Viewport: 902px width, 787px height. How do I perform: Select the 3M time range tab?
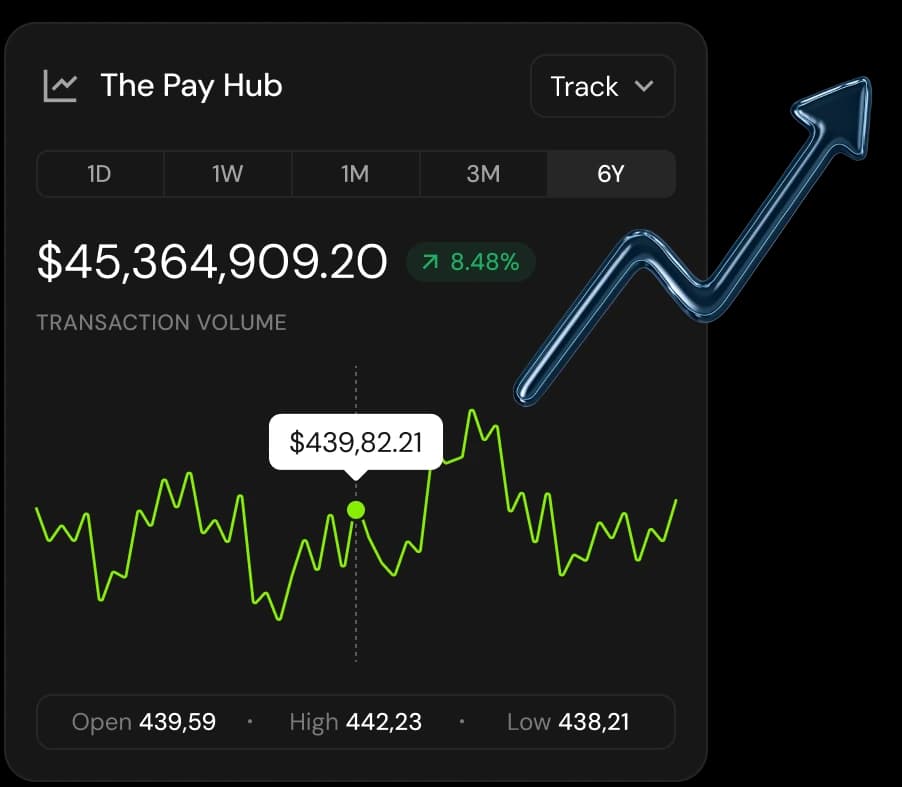483,174
